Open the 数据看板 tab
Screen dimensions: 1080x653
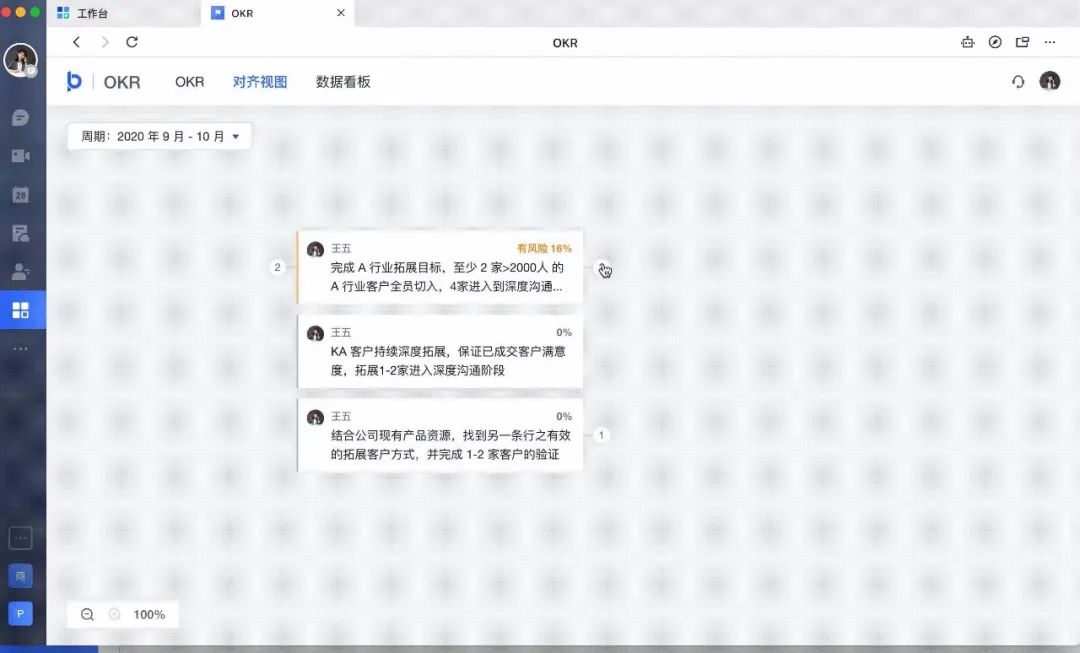(x=343, y=82)
